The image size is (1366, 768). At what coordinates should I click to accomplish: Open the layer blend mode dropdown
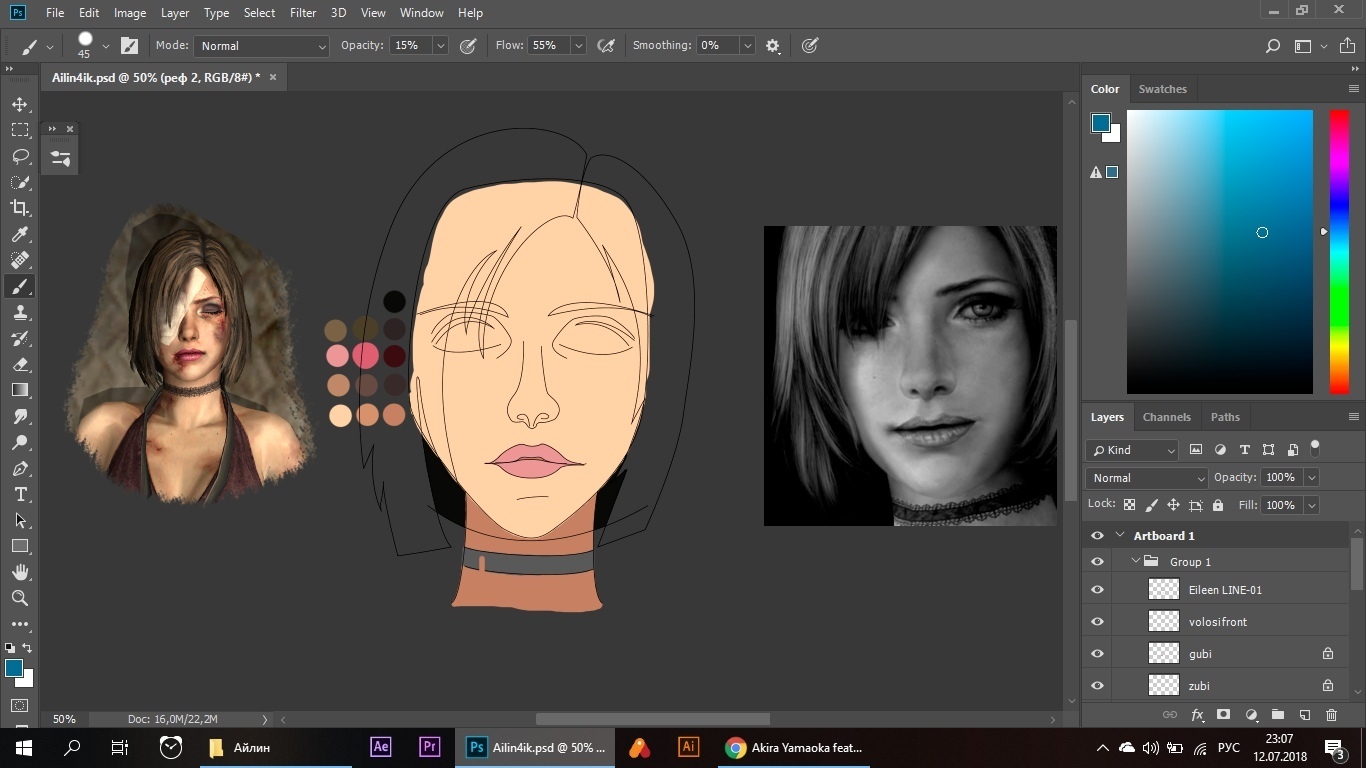(1147, 478)
